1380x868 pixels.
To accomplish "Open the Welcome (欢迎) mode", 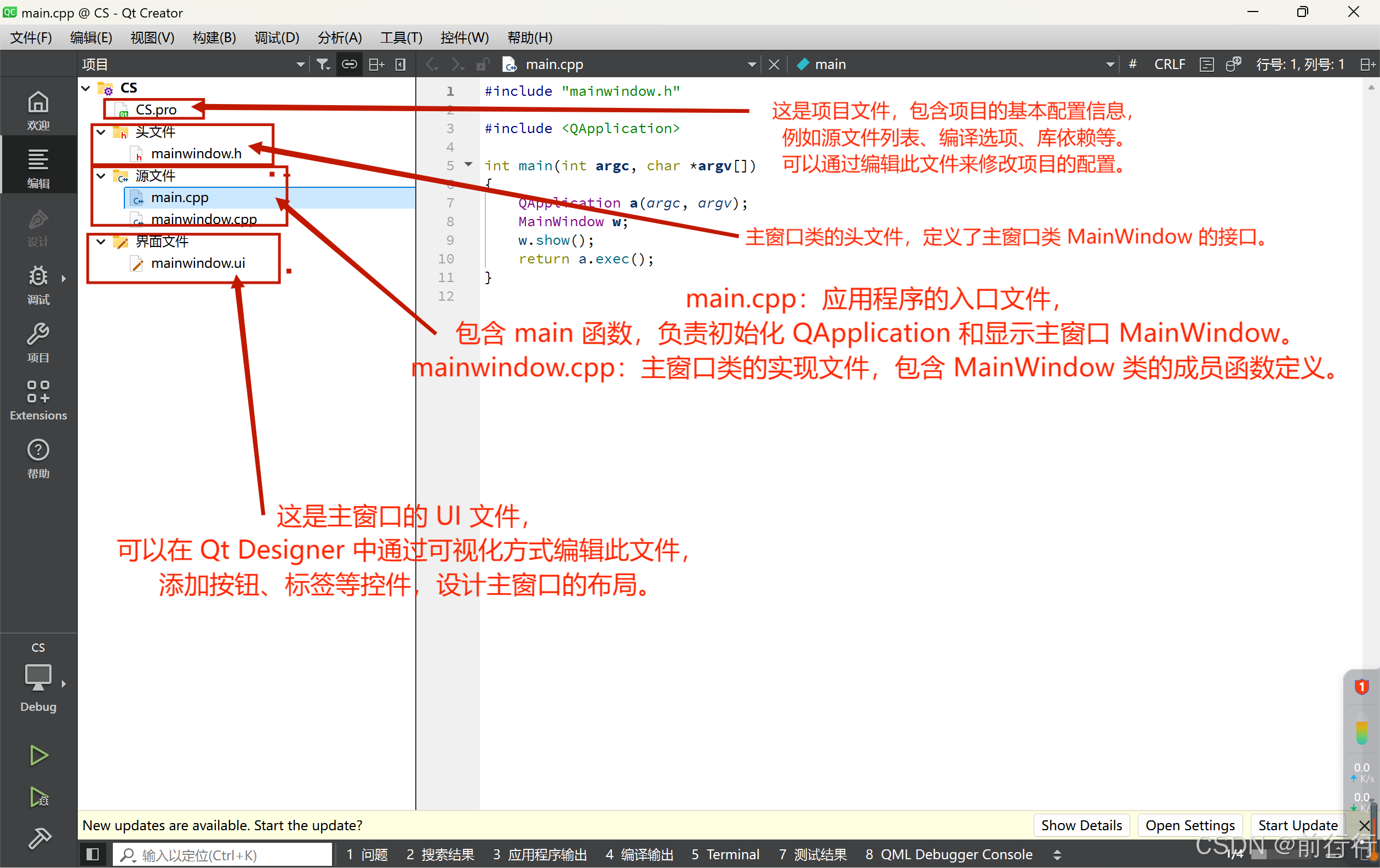I will click(38, 109).
